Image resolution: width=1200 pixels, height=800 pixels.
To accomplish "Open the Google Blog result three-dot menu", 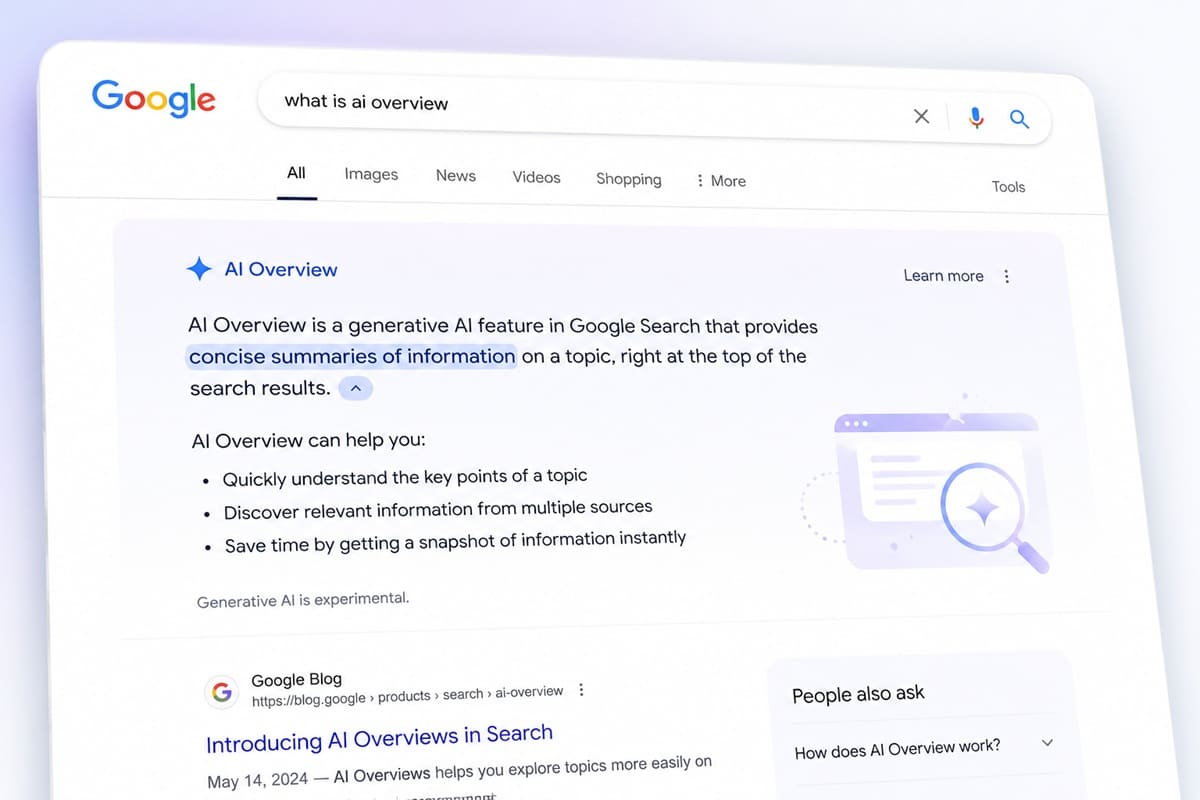I will pos(582,690).
